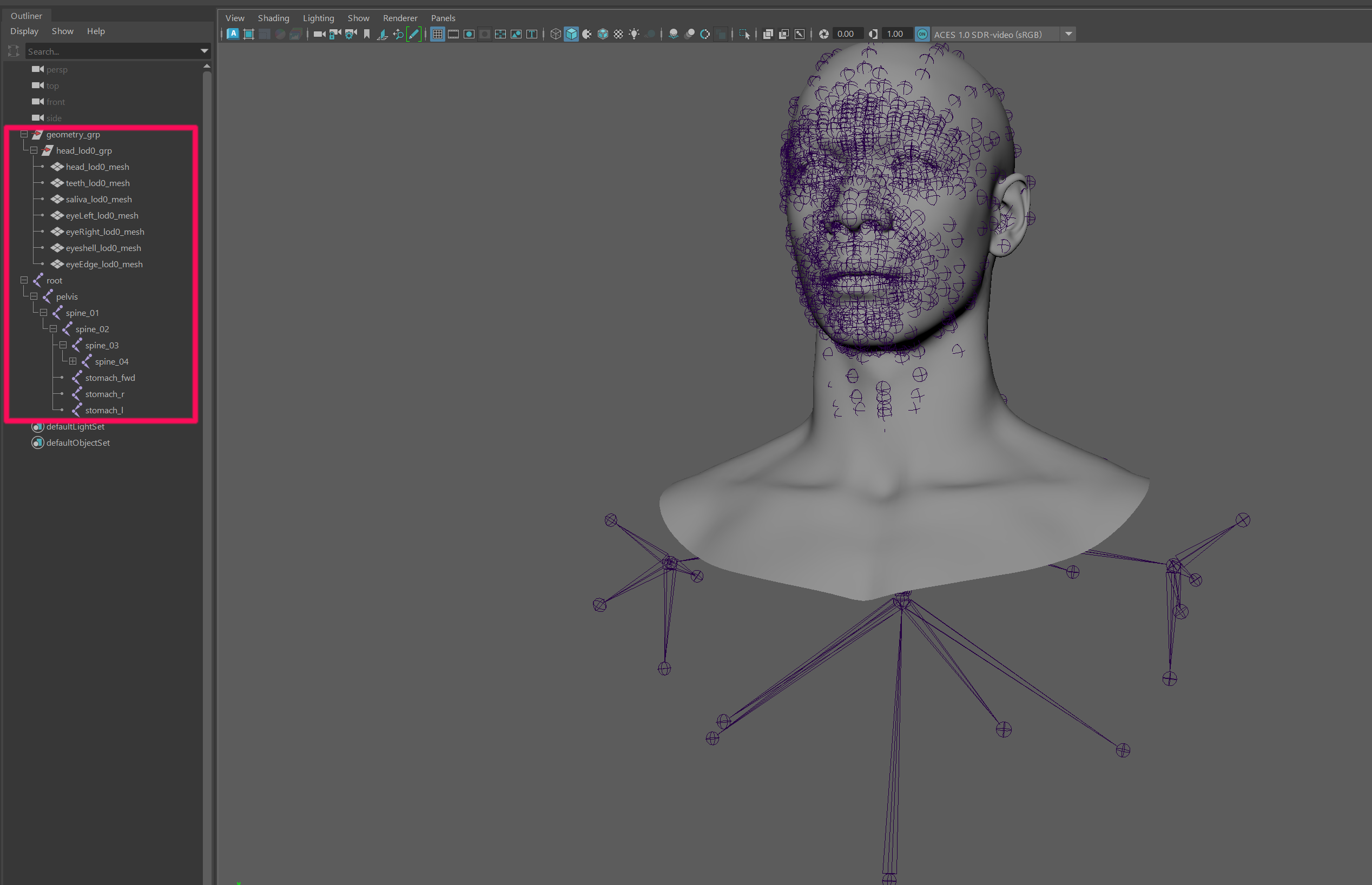This screenshot has width=1372, height=885.
Task: Expand the spine_04 joint
Action: pos(73,361)
